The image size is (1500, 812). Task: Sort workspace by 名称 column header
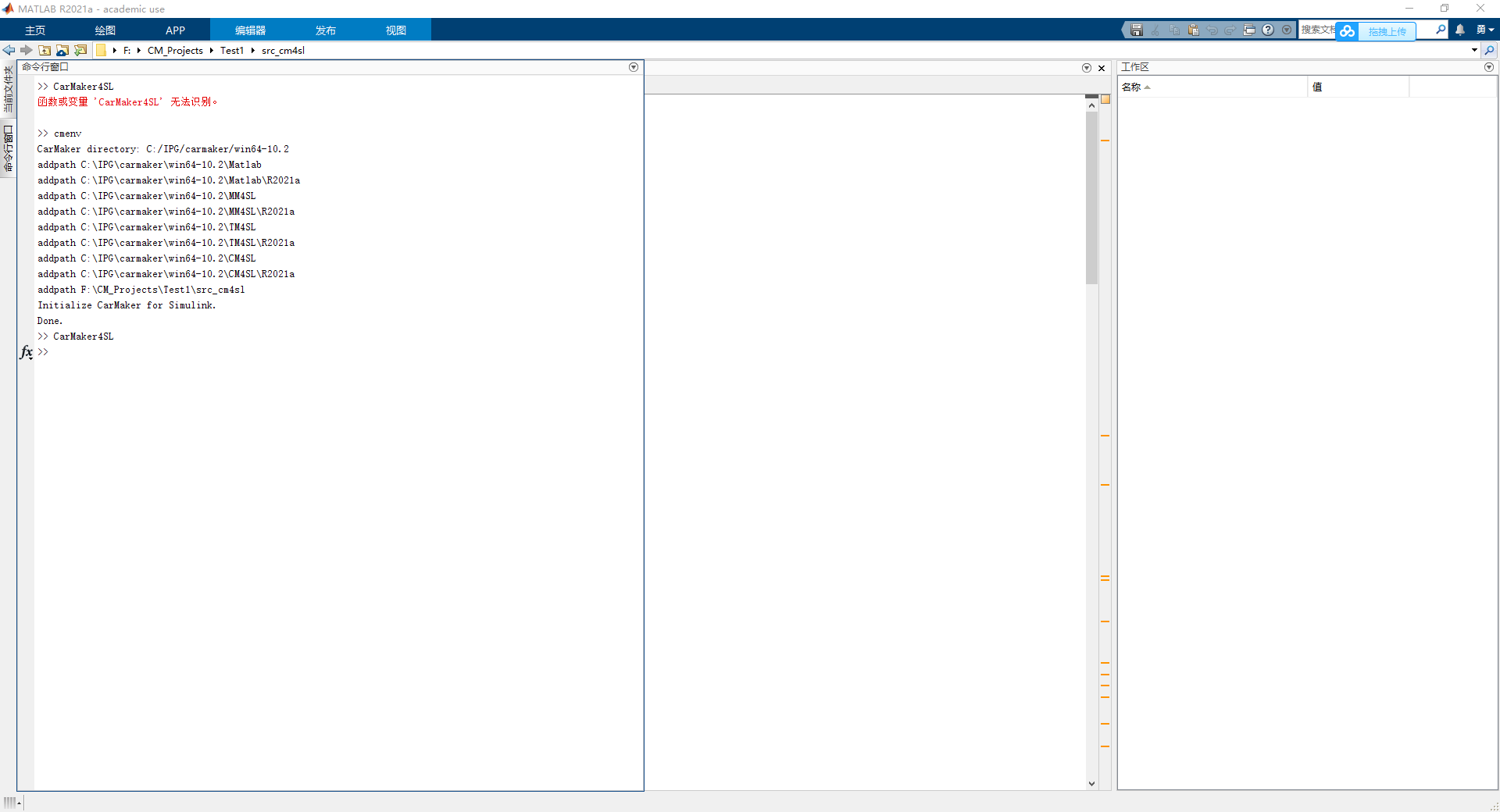coord(1213,87)
